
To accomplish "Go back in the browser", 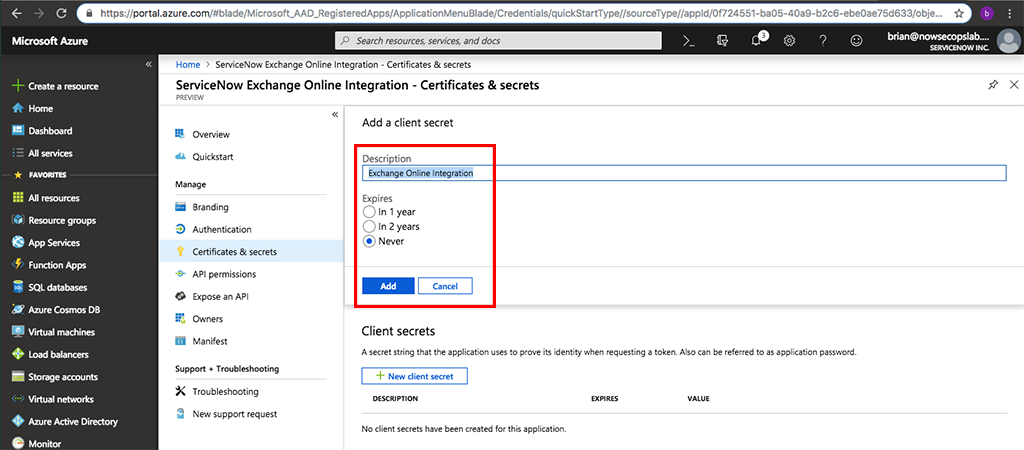I will 15,13.
